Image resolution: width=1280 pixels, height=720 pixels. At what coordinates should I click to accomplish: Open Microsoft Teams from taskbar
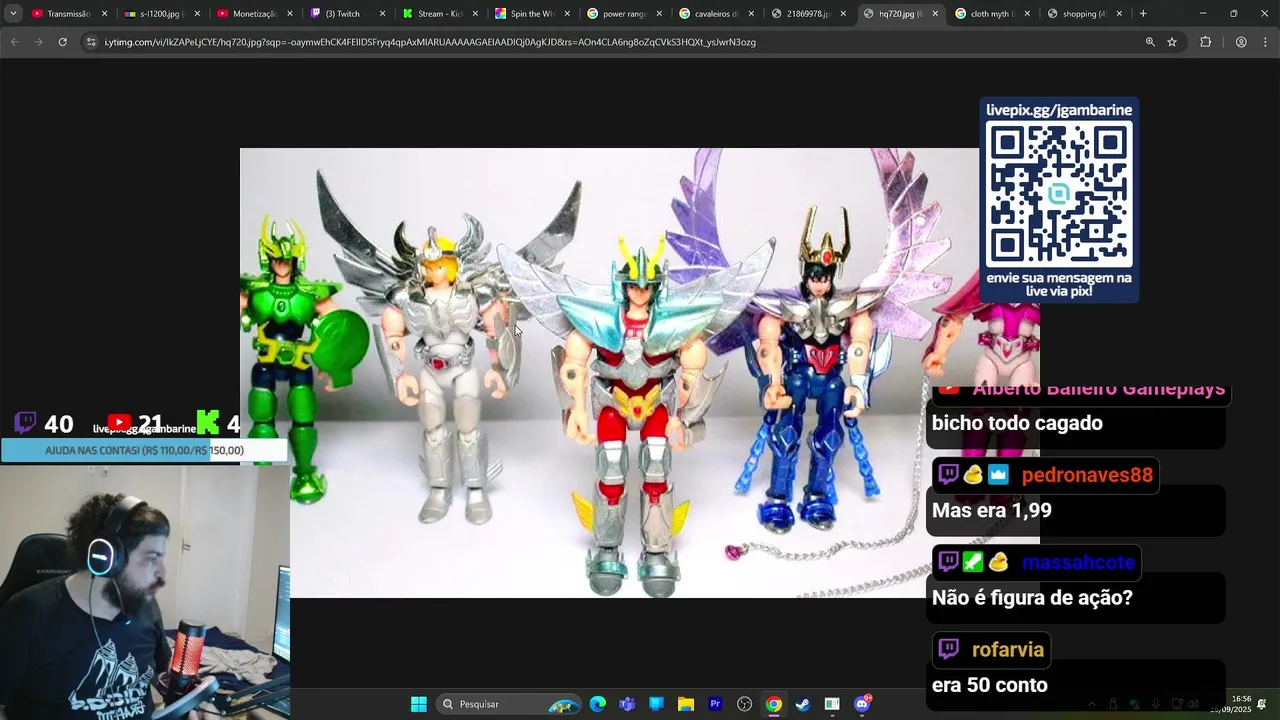[x=627, y=704]
